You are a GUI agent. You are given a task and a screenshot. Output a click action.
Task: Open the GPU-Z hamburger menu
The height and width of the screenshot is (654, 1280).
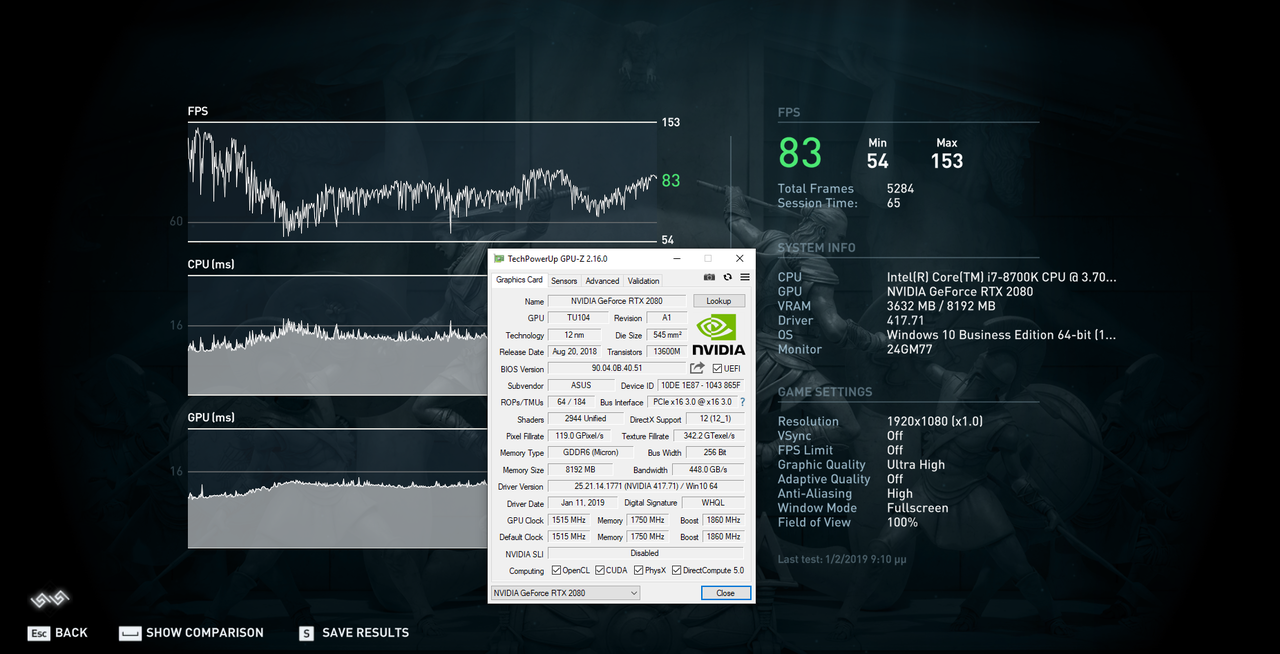(745, 278)
